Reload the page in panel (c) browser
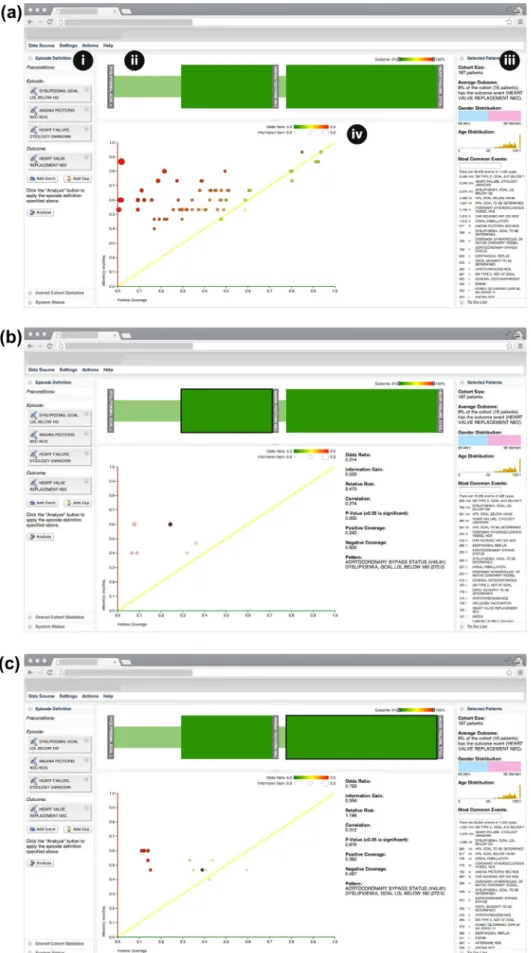The height and width of the screenshot is (953, 531). click(x=49, y=672)
